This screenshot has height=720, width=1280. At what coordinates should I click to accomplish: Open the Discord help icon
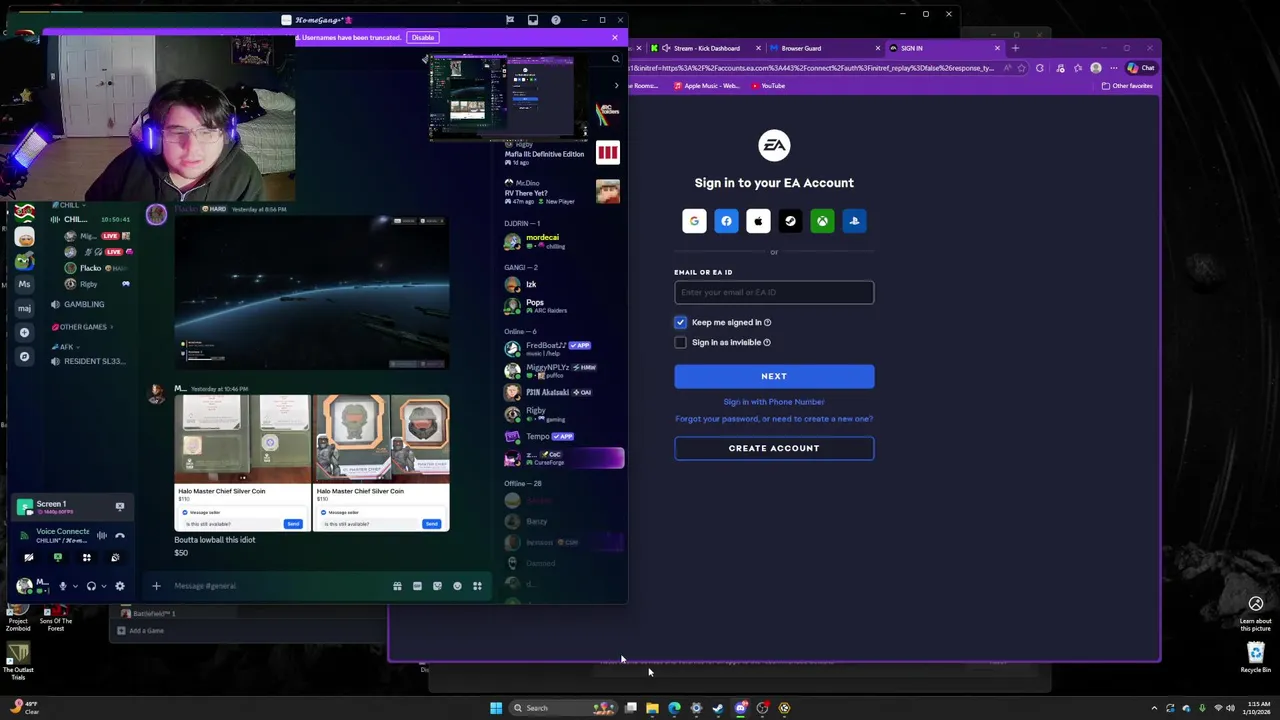pyautogui.click(x=556, y=20)
